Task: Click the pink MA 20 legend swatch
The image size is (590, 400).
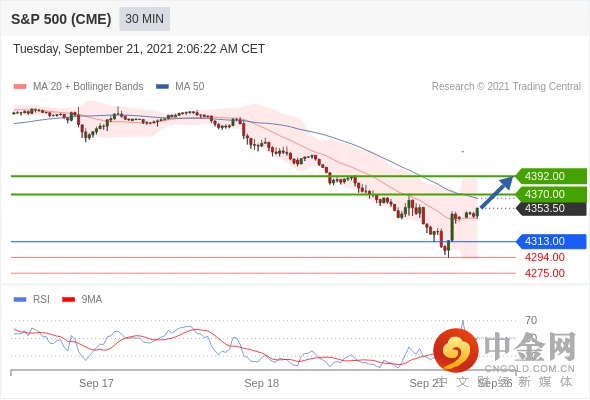Action: coord(20,87)
